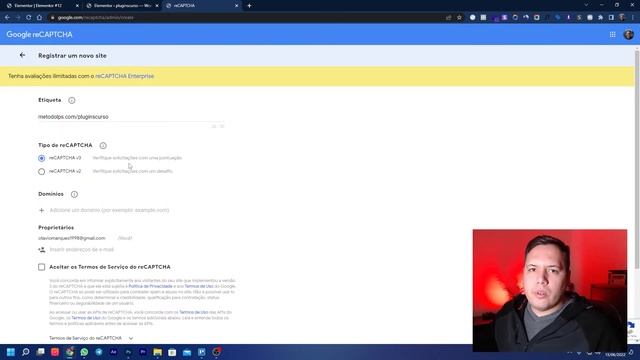Open the Chrome profile avatar
Screen dimensions: 640x360
click(x=622, y=18)
